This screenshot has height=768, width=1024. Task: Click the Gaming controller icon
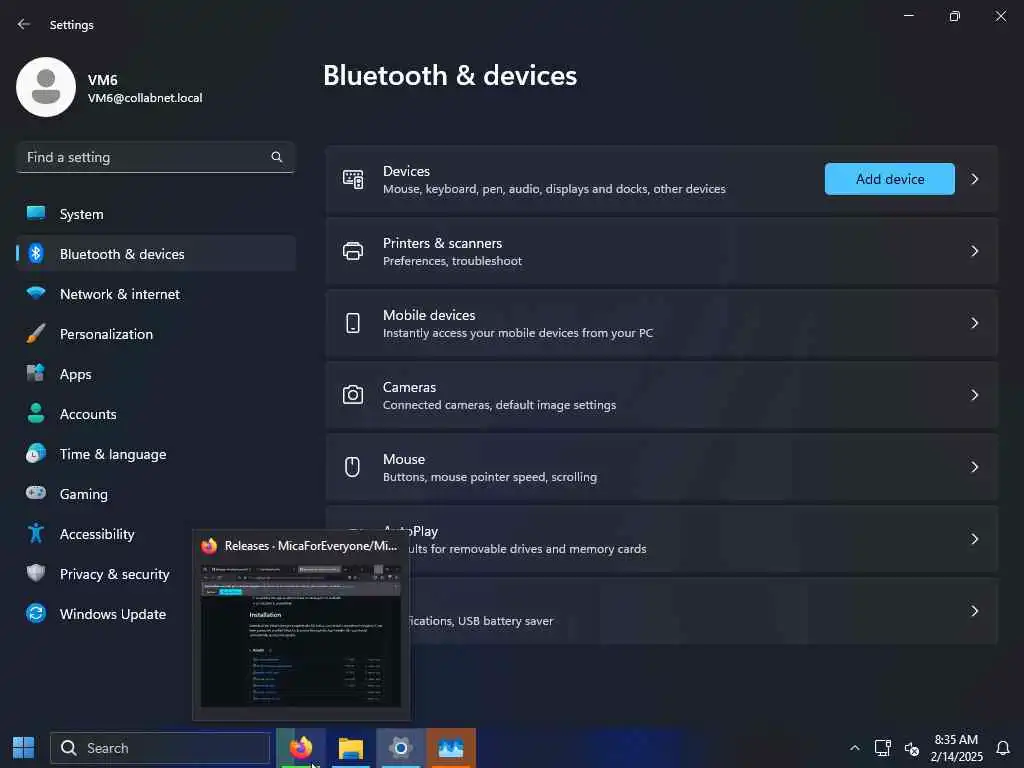tap(36, 493)
